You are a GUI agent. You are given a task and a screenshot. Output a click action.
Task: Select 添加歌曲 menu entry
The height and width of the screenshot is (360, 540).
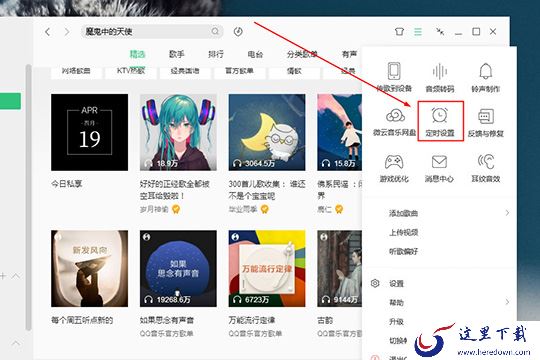tap(403, 213)
